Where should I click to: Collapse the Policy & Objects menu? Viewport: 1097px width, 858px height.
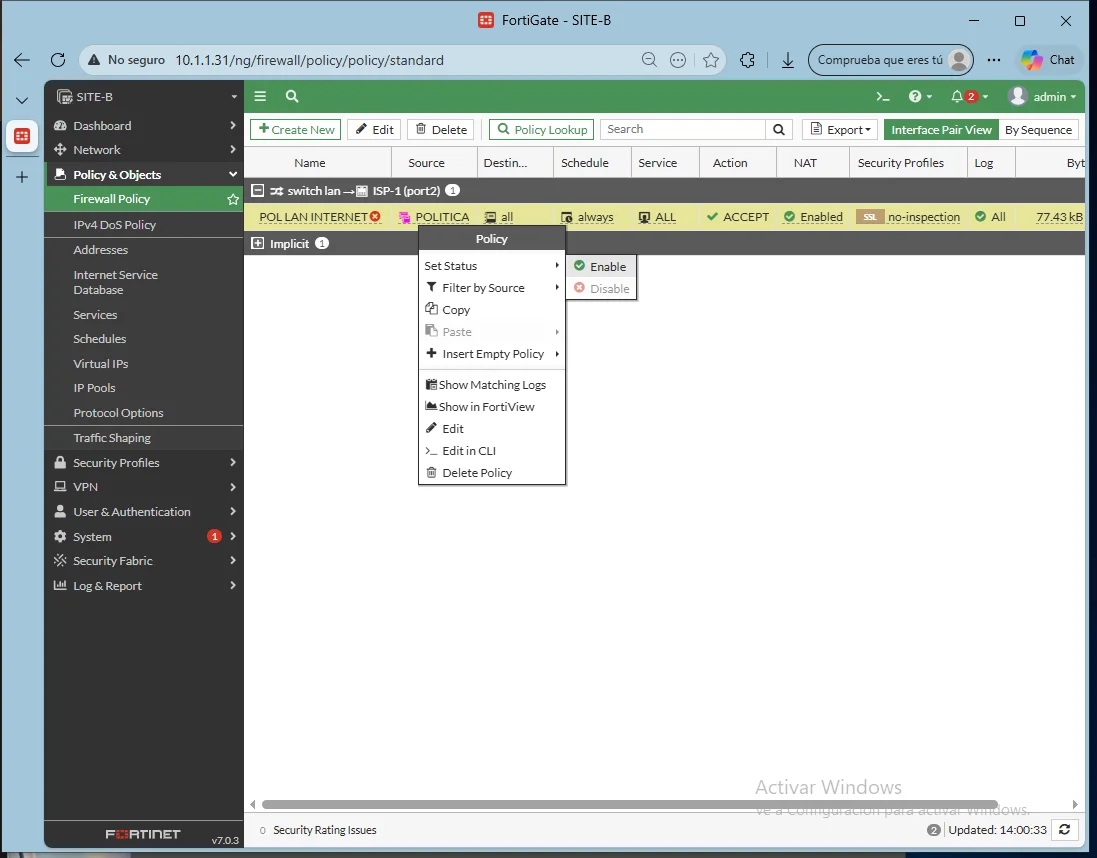[x=144, y=175]
